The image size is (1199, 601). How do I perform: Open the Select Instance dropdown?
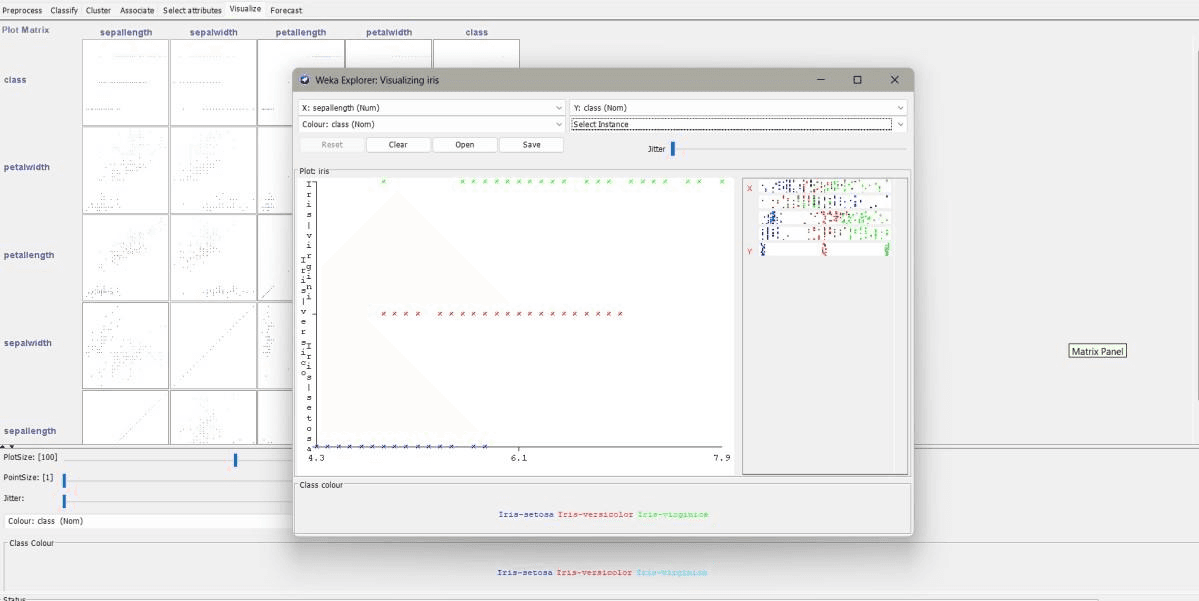tap(738, 124)
